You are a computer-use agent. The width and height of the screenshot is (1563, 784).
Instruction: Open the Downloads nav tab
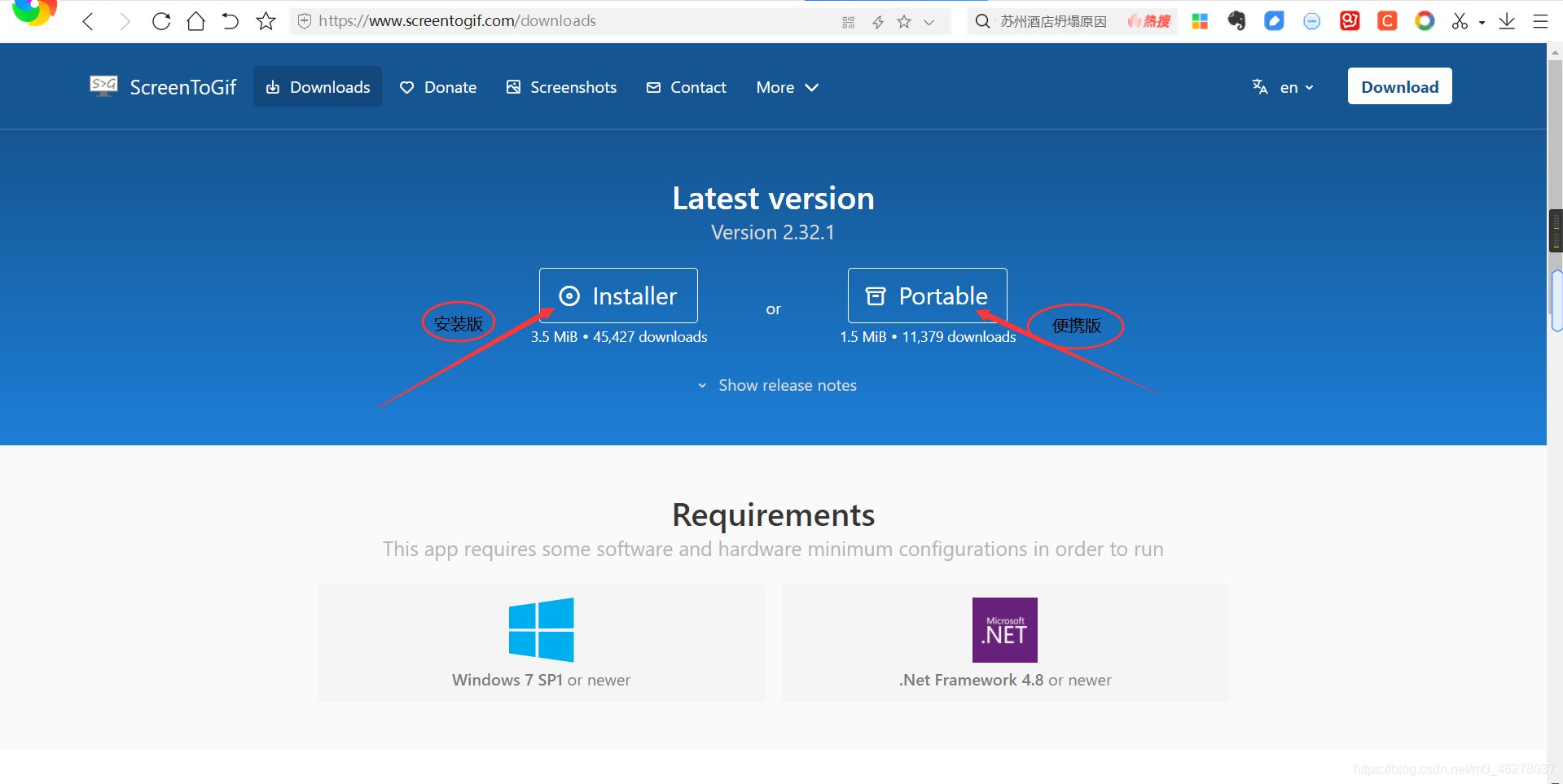[x=318, y=86]
